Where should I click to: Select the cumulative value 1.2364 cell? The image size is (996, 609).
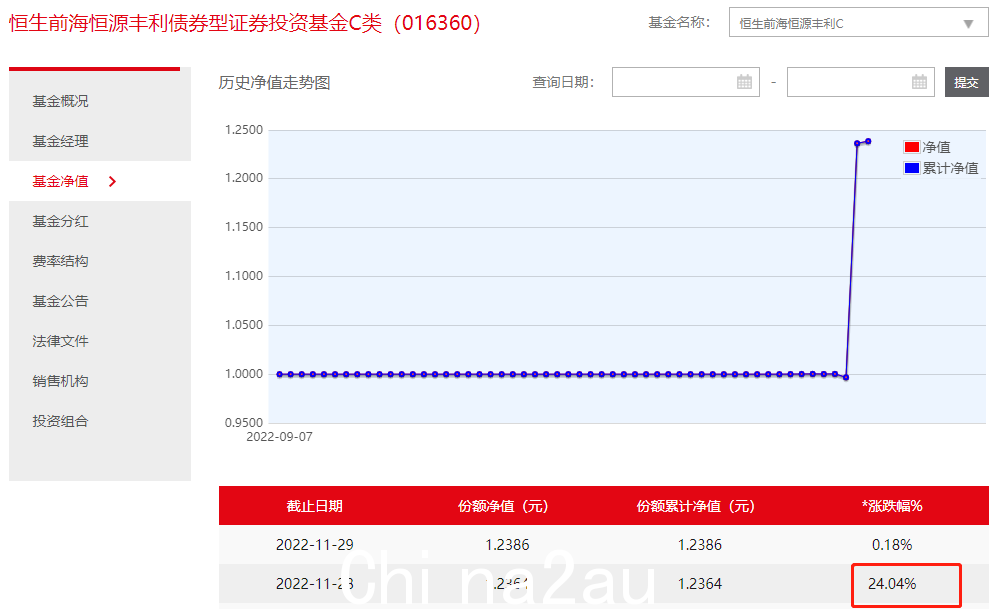coord(699,584)
